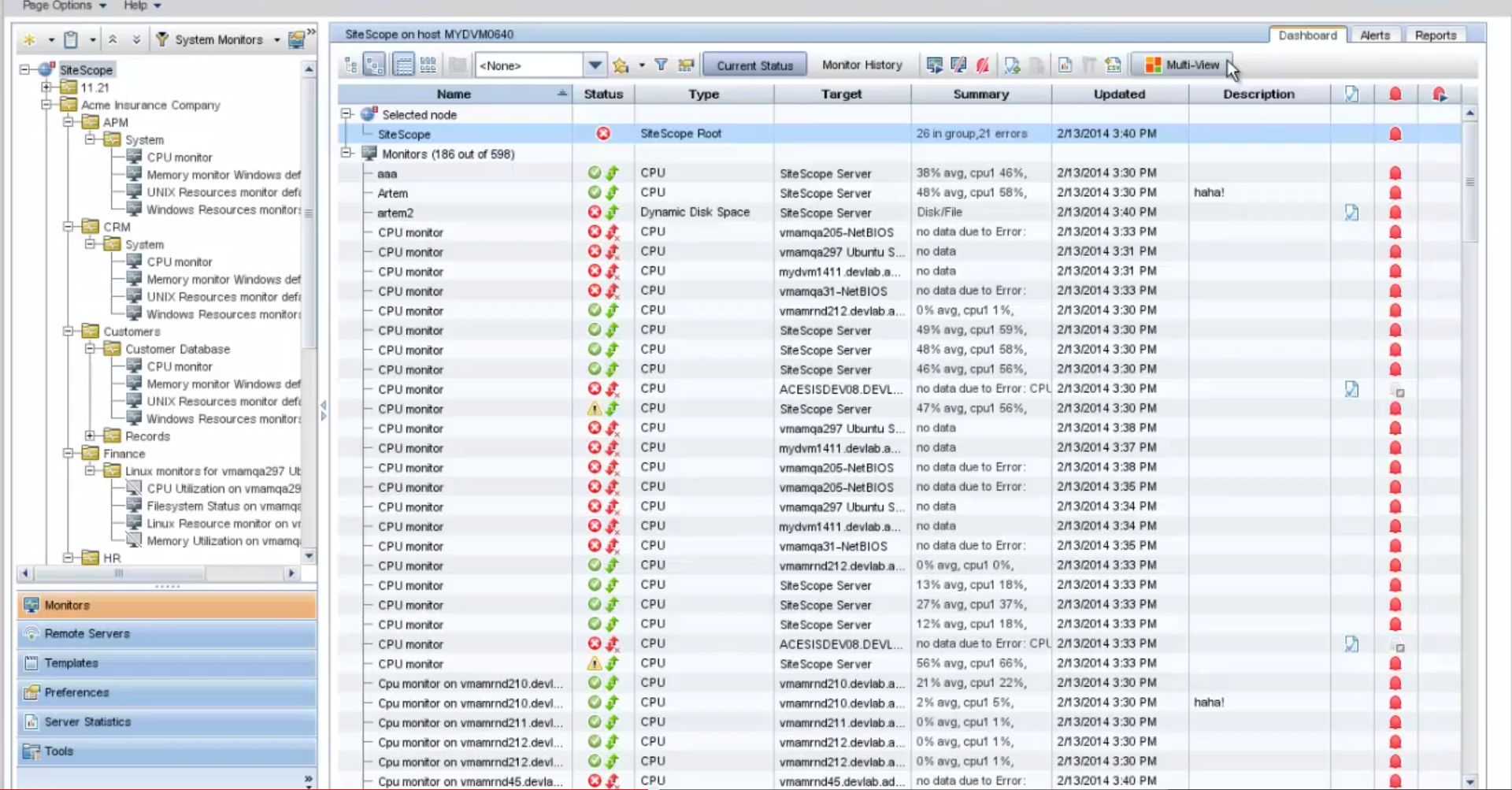
Task: Open the Preferences context
Action: 167,692
